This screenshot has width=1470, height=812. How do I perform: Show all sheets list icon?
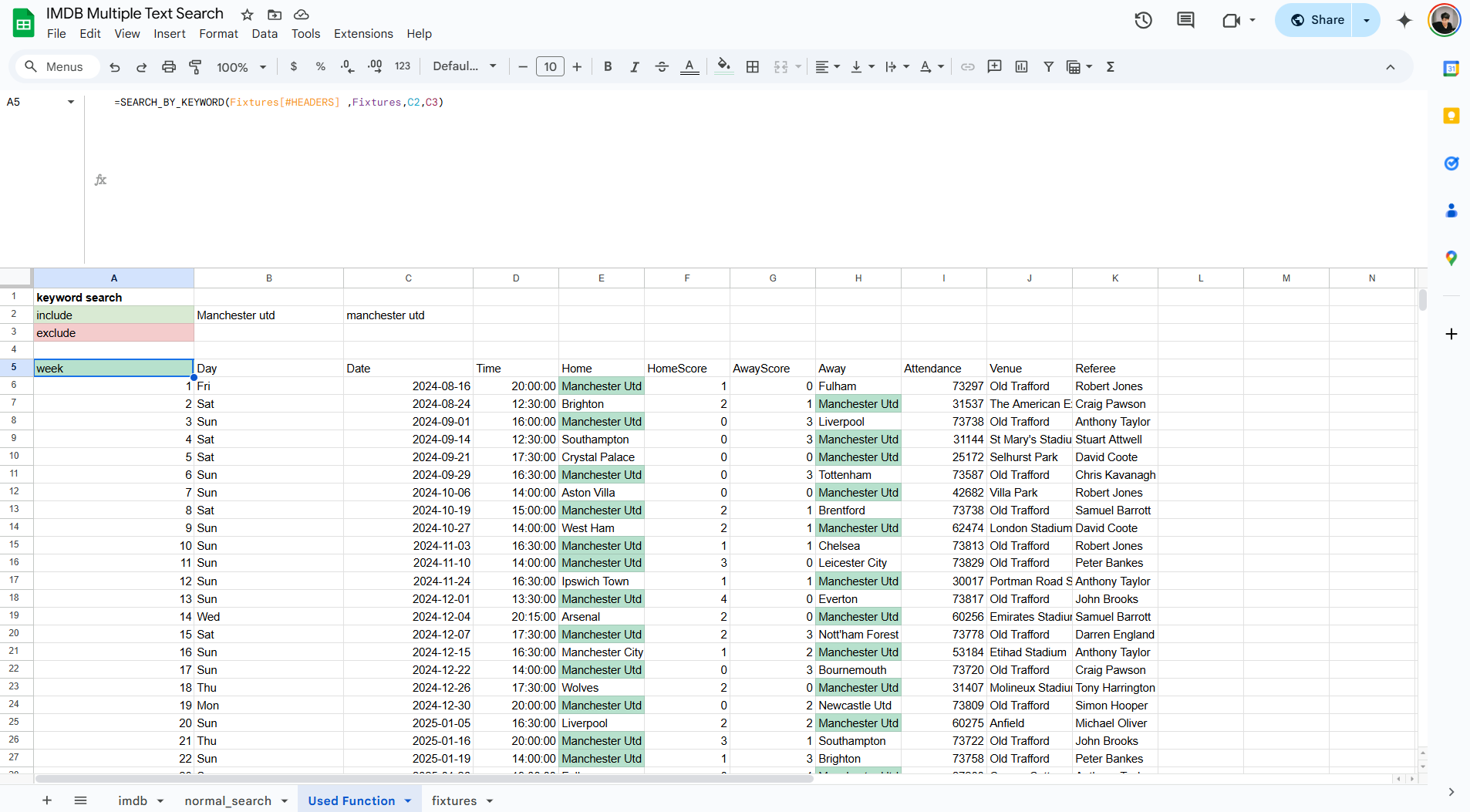80,800
